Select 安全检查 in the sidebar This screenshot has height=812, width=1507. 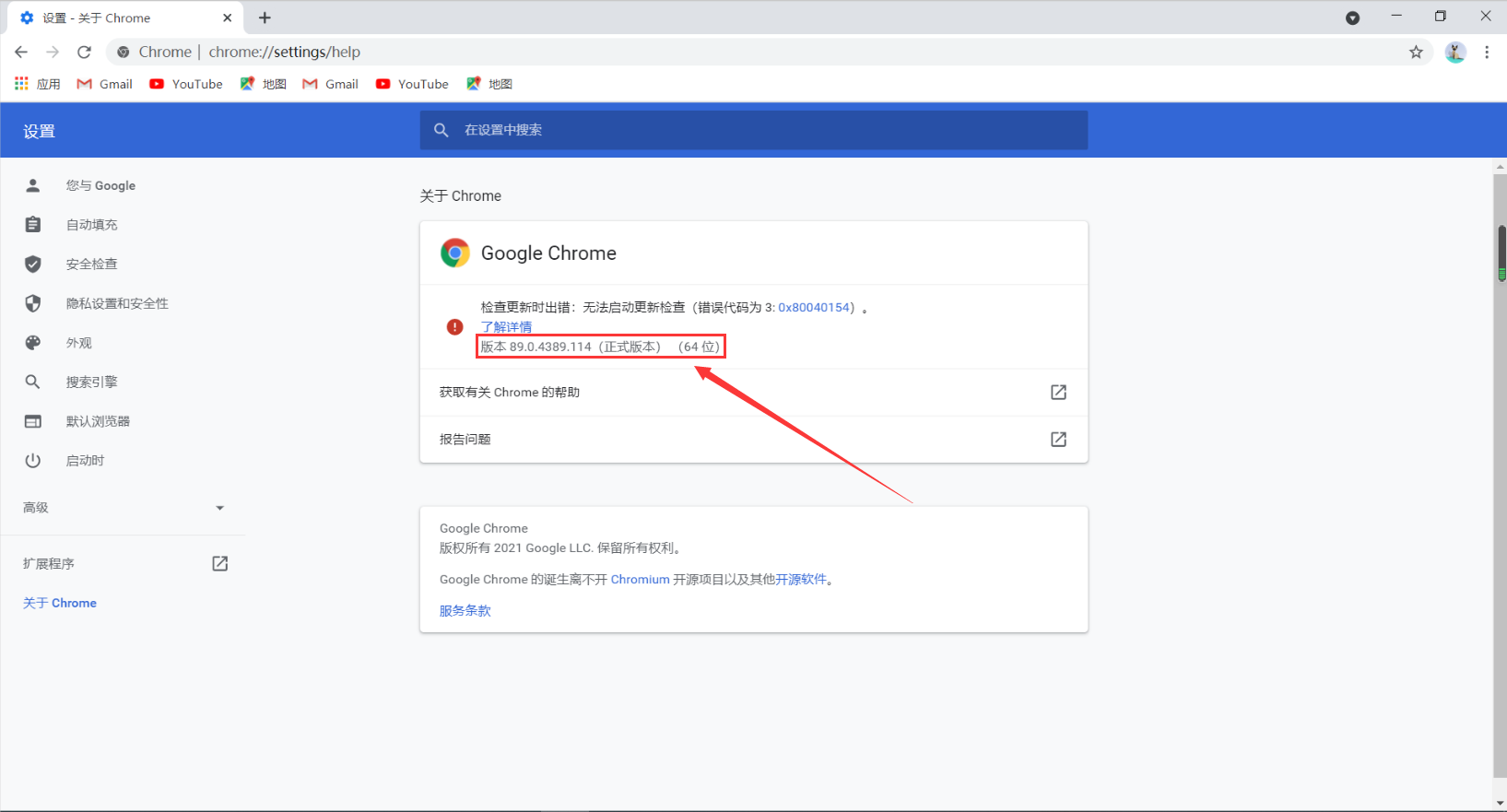(x=91, y=265)
